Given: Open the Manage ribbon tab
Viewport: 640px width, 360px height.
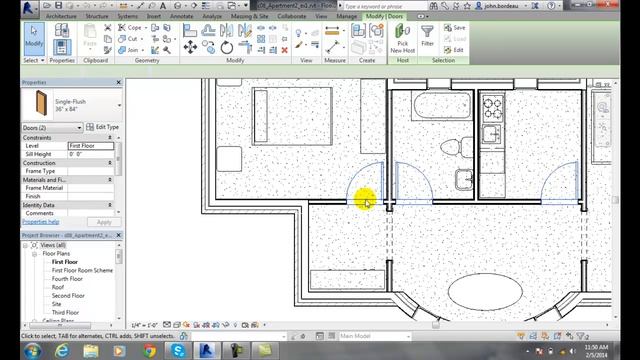Looking at the screenshot, I should (347, 16).
